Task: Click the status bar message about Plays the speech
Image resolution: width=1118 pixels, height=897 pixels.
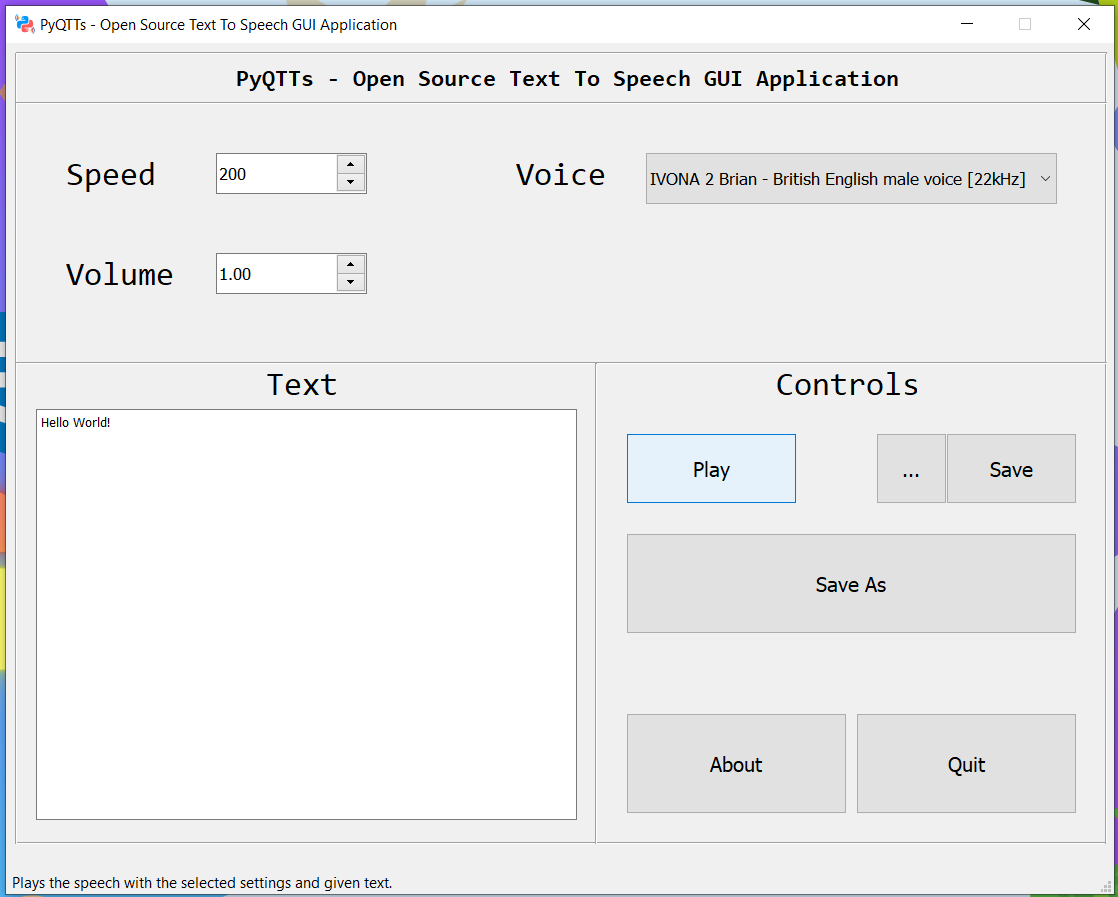Action: pyautogui.click(x=202, y=883)
